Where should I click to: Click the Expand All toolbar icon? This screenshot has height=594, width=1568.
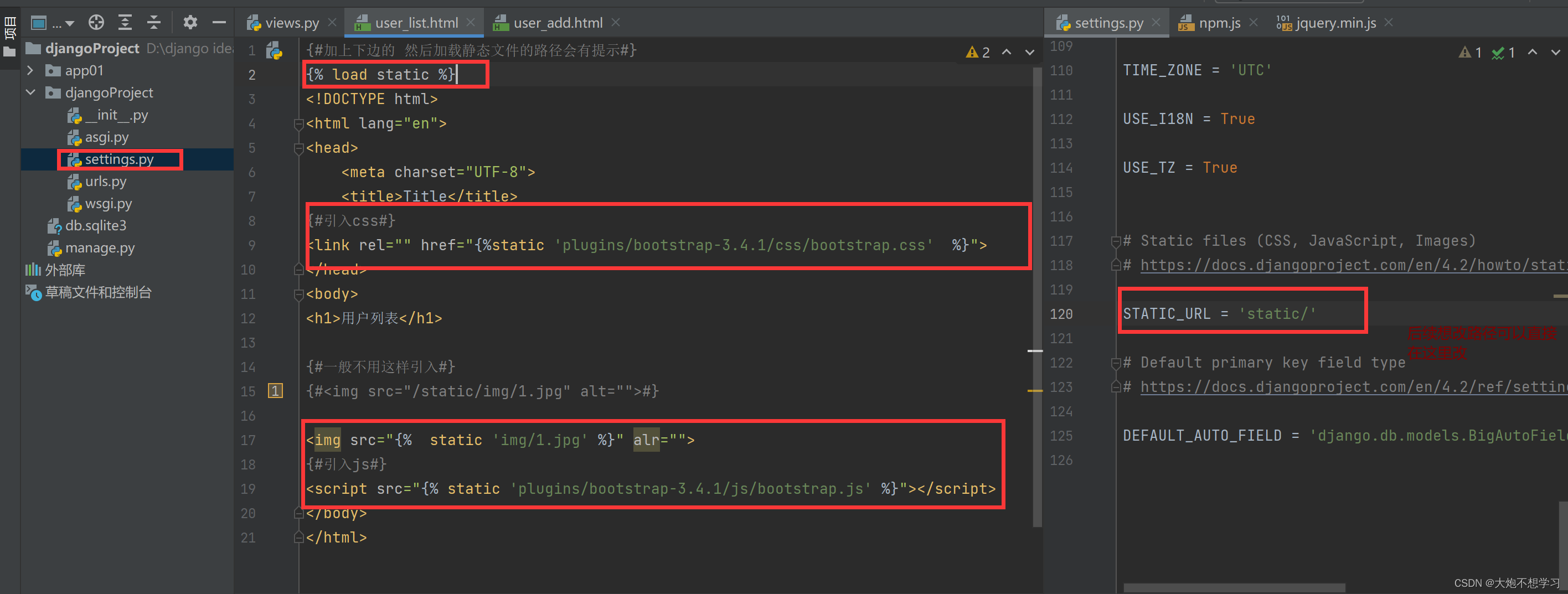[125, 23]
